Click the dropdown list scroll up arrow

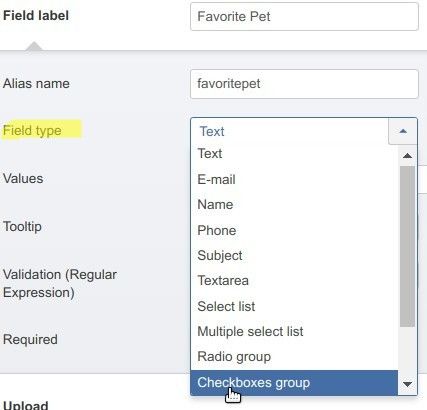(407, 156)
